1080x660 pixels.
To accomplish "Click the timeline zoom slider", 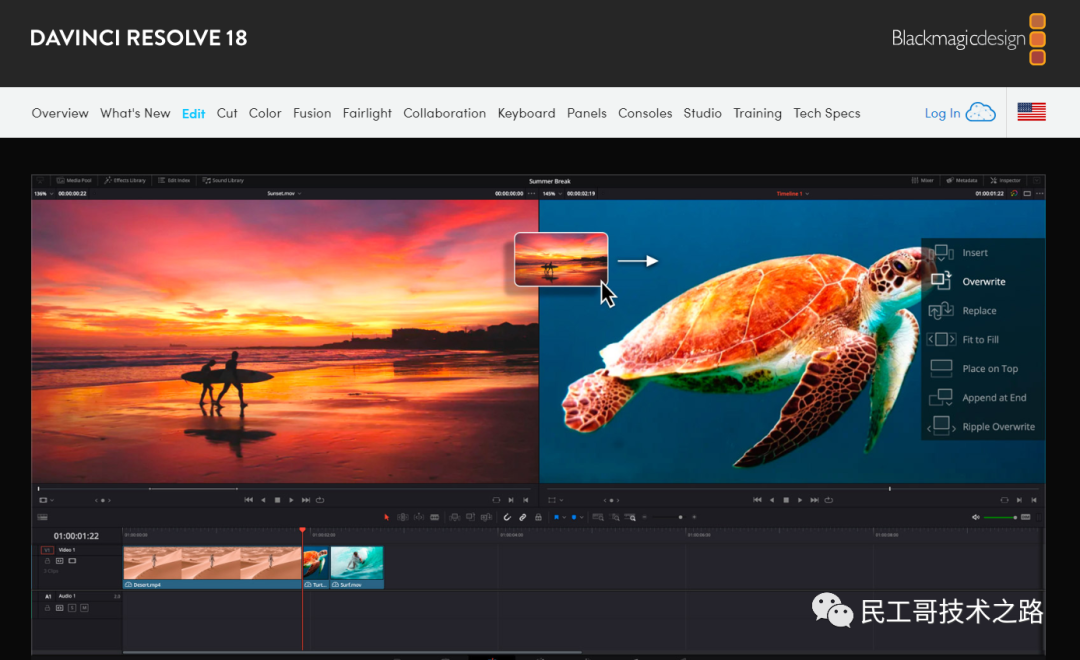I will [x=669, y=517].
